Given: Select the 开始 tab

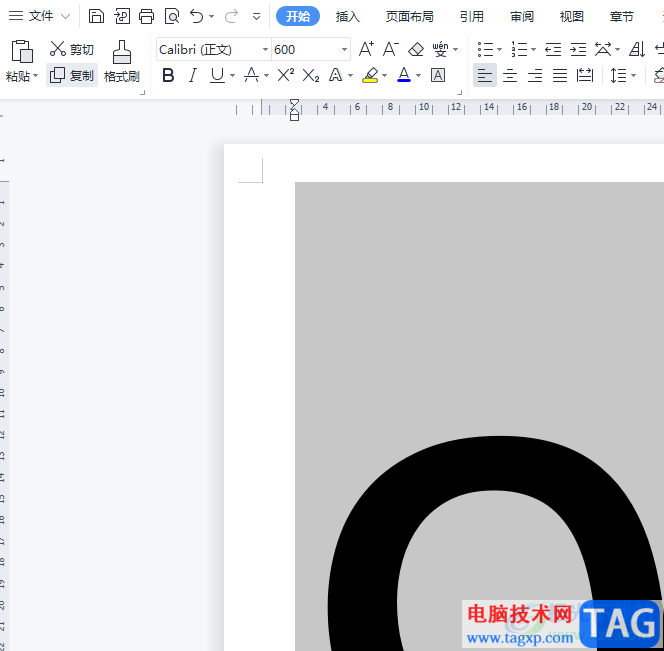Looking at the screenshot, I should [298, 17].
